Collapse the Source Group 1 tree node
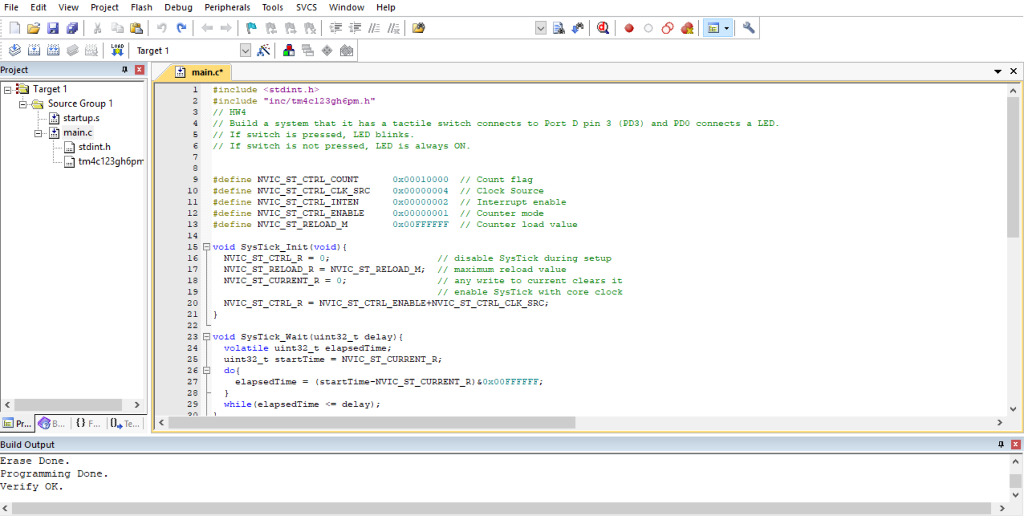 [23, 104]
